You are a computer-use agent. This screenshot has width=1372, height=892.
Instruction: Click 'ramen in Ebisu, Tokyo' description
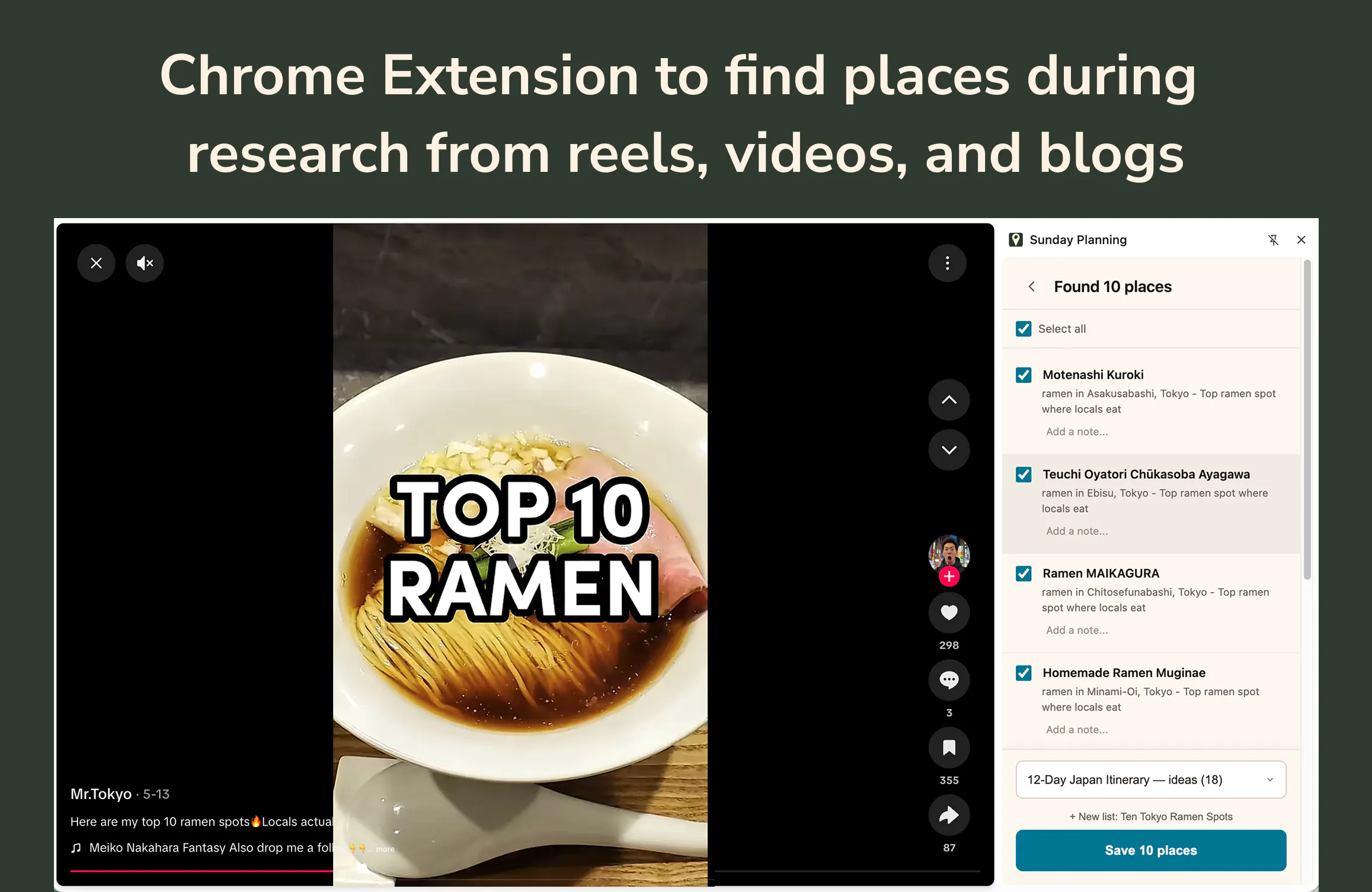1154,501
